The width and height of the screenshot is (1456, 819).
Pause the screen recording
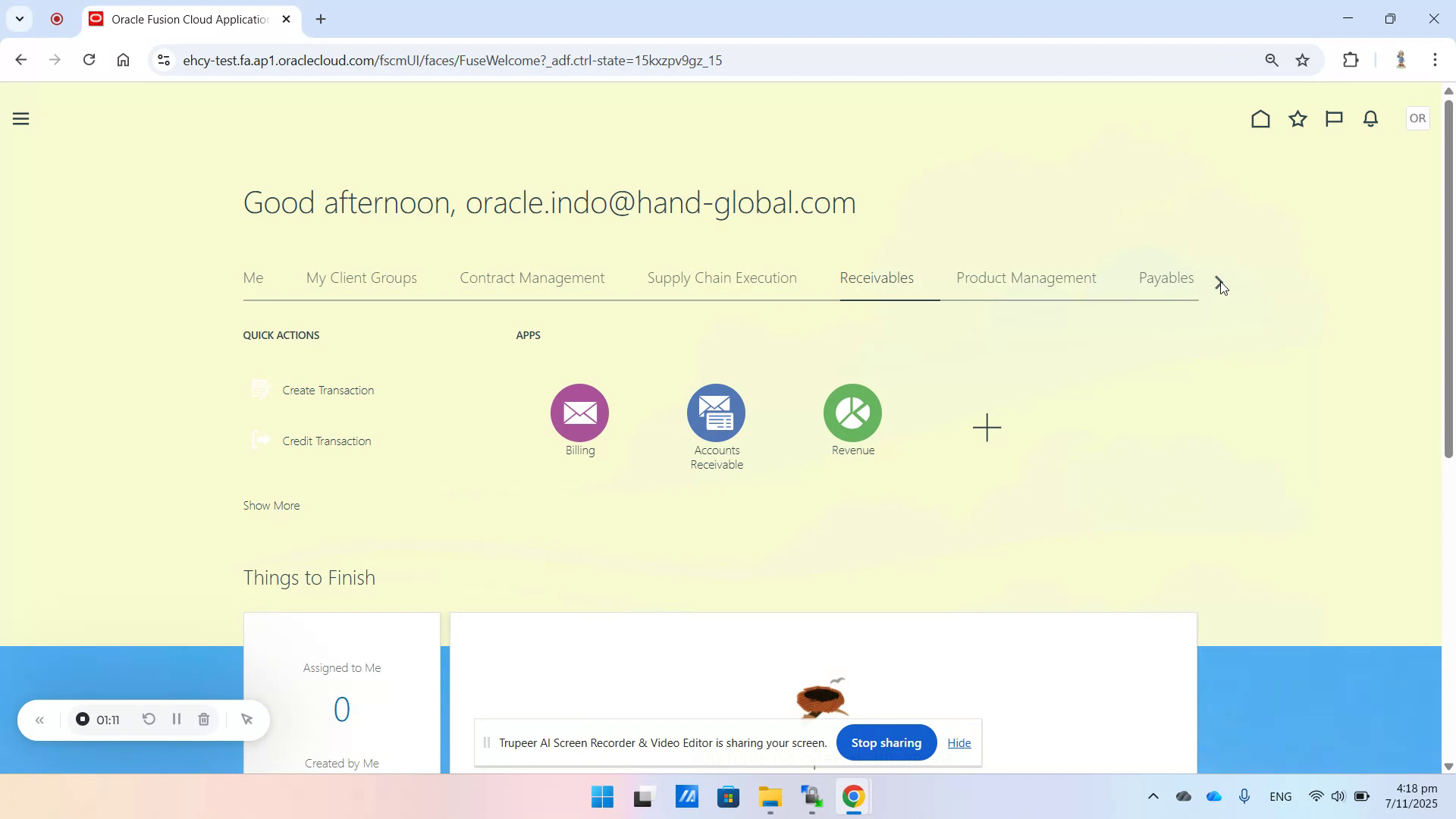point(175,719)
